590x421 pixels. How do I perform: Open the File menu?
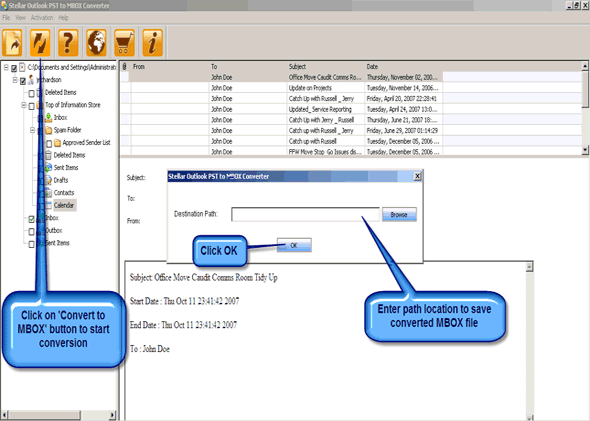(x=6, y=18)
